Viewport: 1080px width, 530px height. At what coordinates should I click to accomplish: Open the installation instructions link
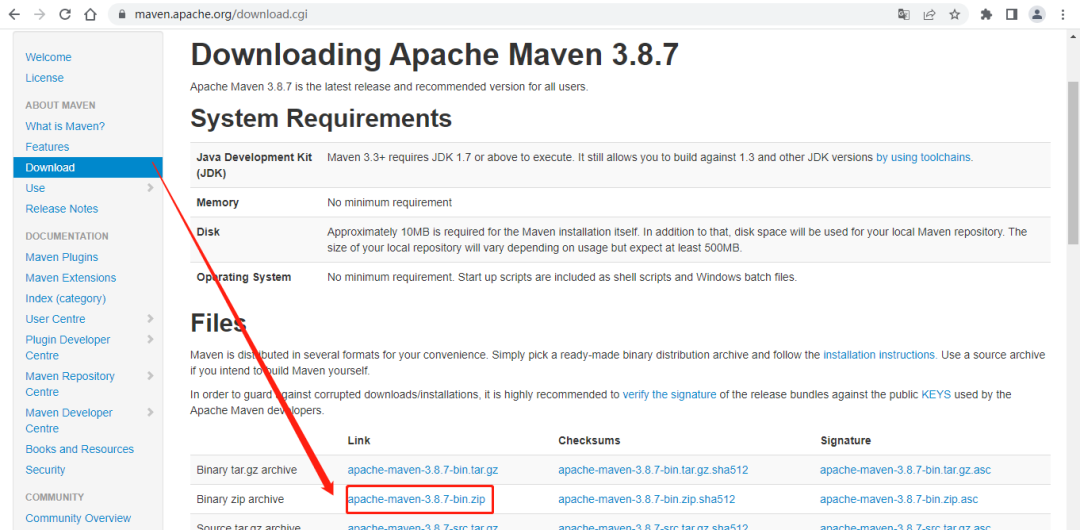pos(880,355)
